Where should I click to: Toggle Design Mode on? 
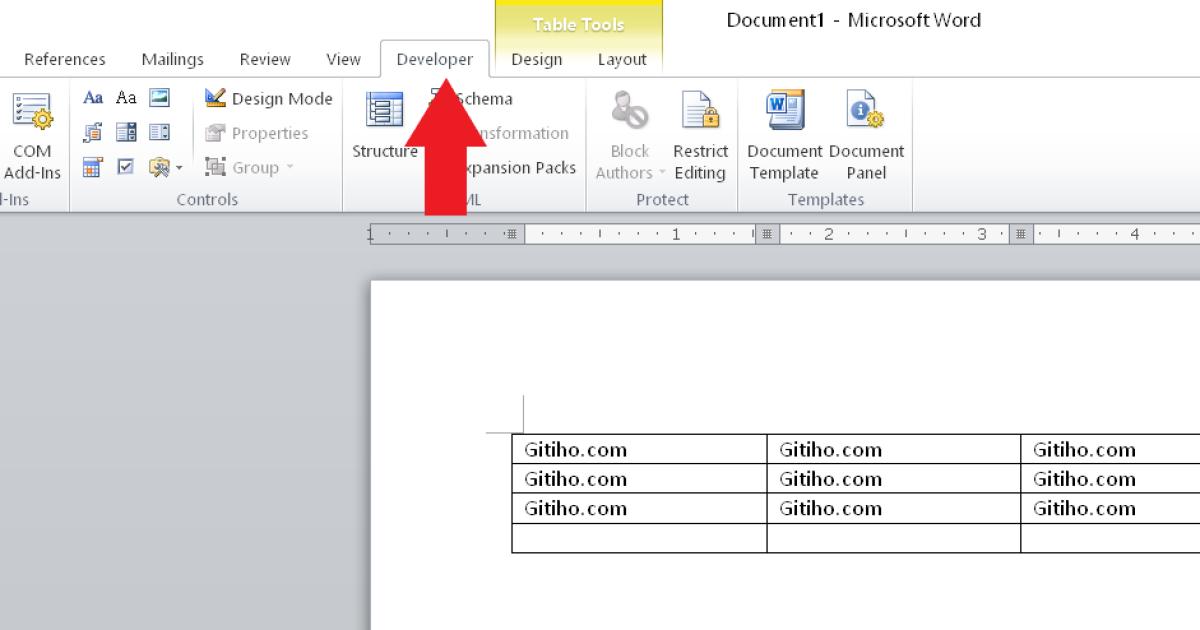click(268, 98)
